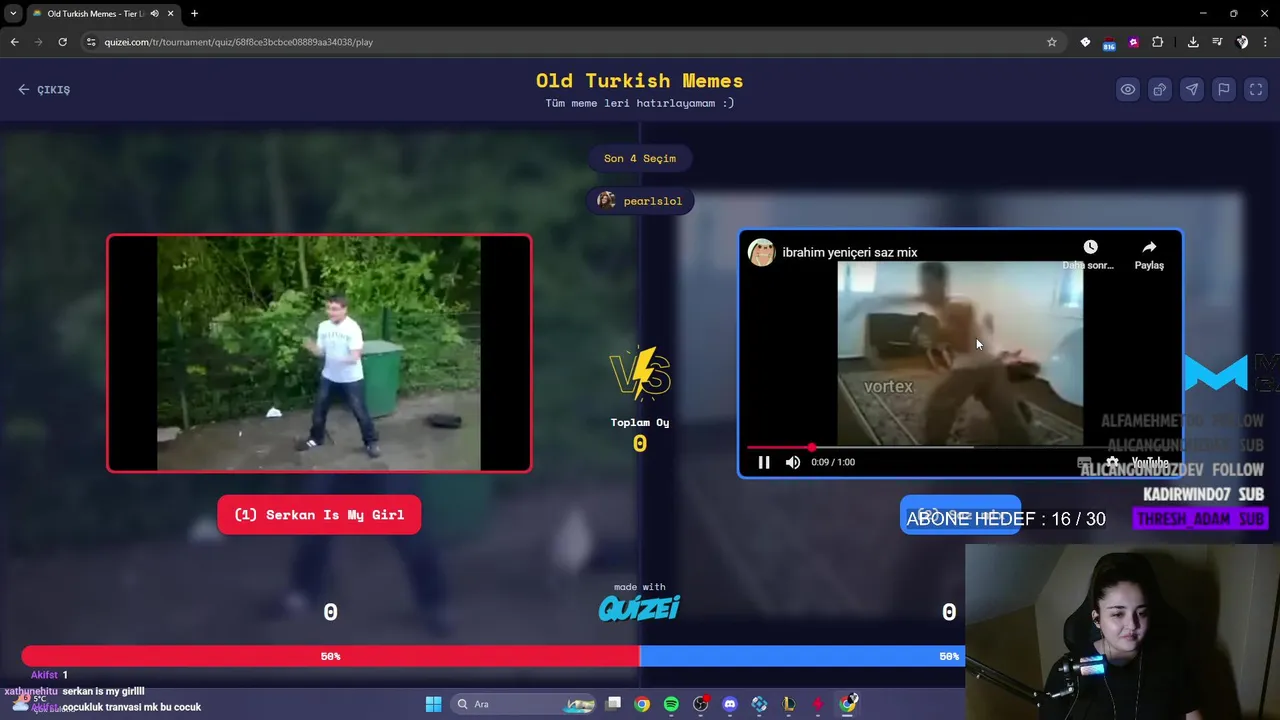Open the Windows Start menu
This screenshot has width=1280, height=720.
pyautogui.click(x=433, y=704)
